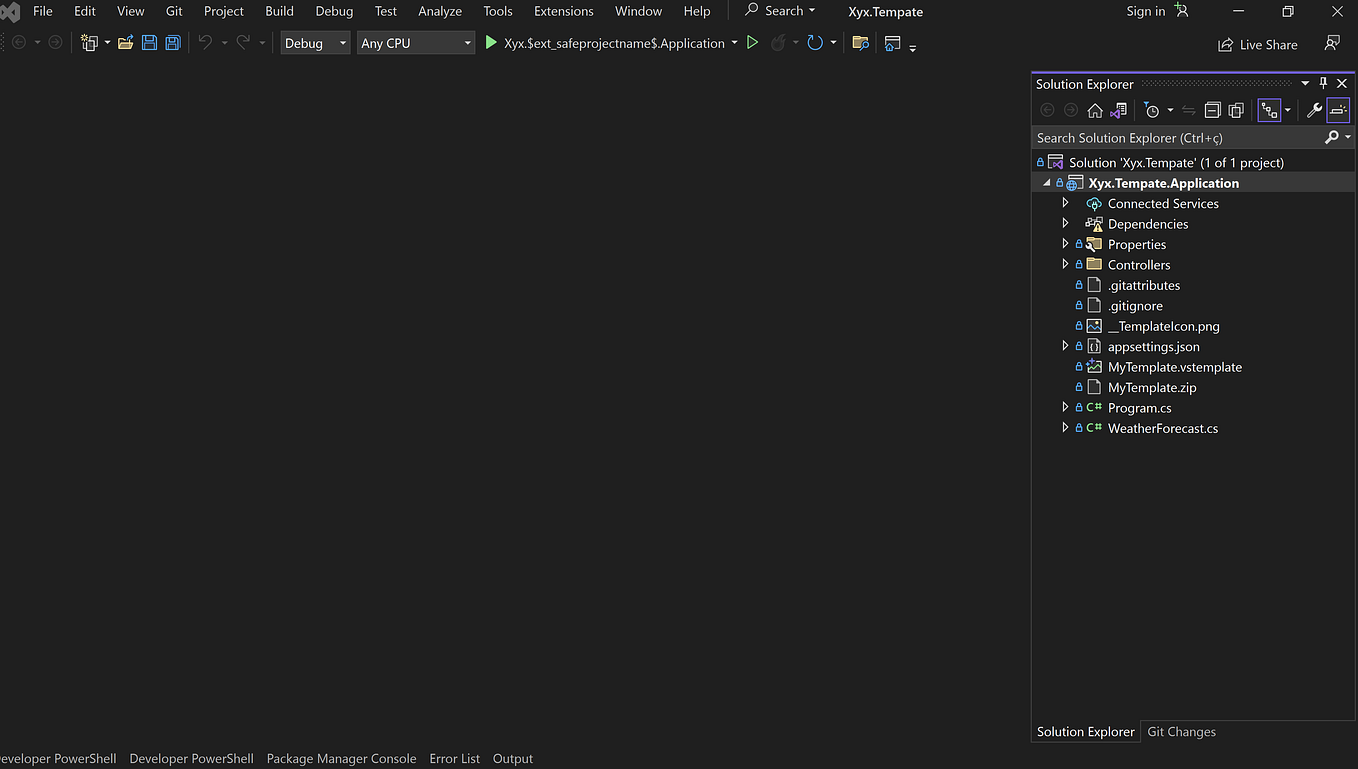Open the Home view in Solution Explorer
The height and width of the screenshot is (769, 1358).
(1095, 110)
